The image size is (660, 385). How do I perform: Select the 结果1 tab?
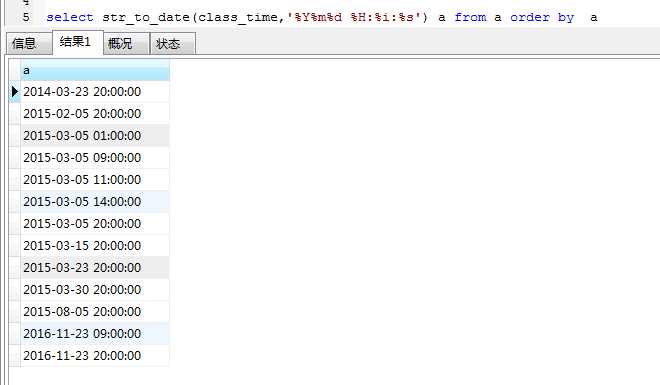coord(78,42)
